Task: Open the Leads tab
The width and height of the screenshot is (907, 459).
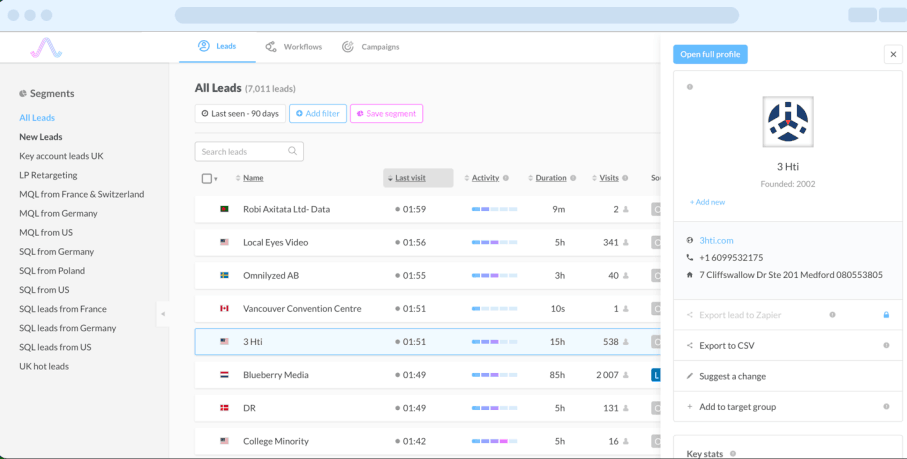Action: click(x=217, y=46)
